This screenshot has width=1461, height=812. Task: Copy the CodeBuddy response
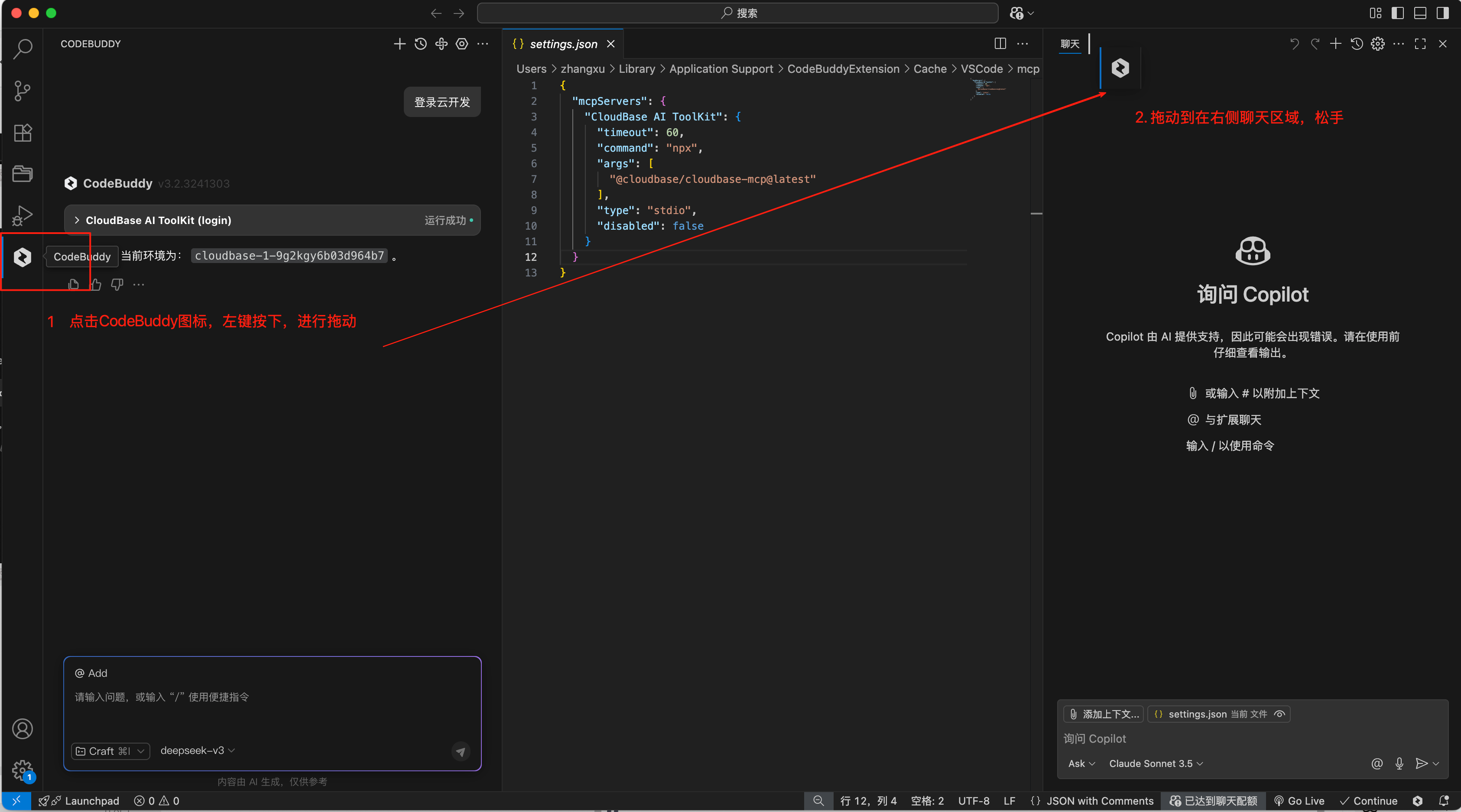point(74,285)
